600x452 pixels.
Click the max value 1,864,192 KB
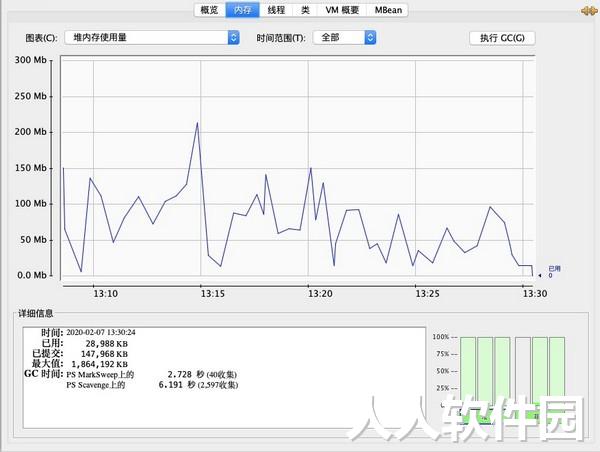click(x=99, y=364)
